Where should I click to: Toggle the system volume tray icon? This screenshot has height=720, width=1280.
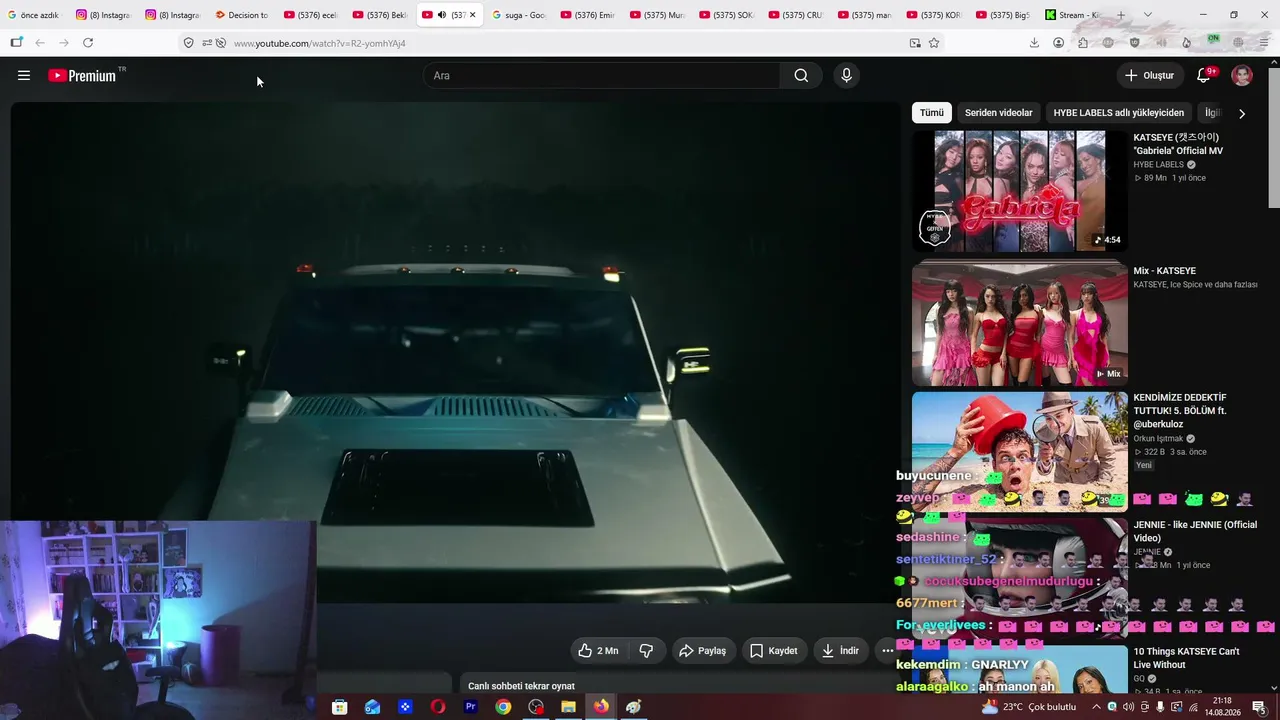coord(1128,707)
